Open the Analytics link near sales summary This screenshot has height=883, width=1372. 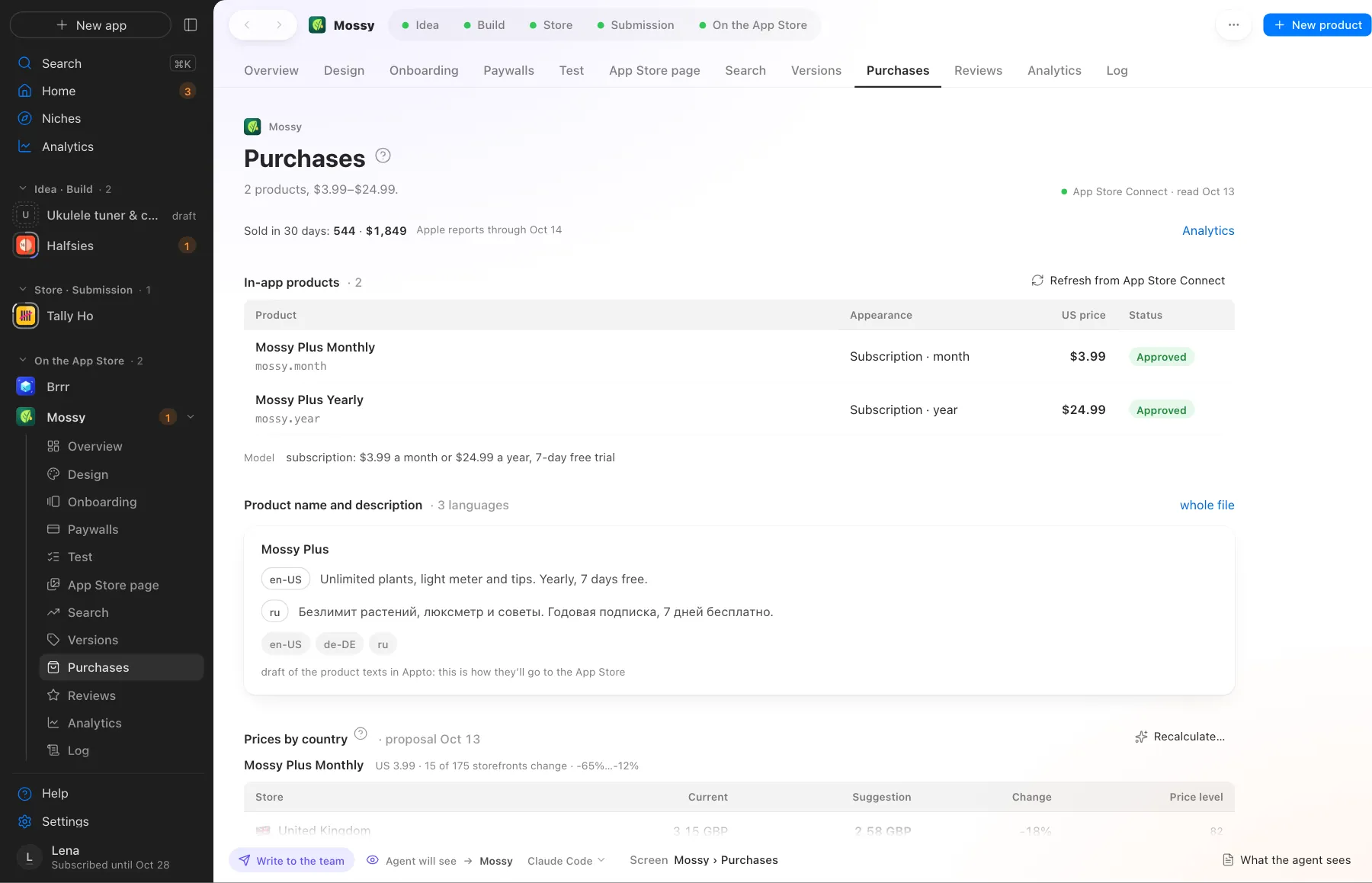[x=1207, y=230]
